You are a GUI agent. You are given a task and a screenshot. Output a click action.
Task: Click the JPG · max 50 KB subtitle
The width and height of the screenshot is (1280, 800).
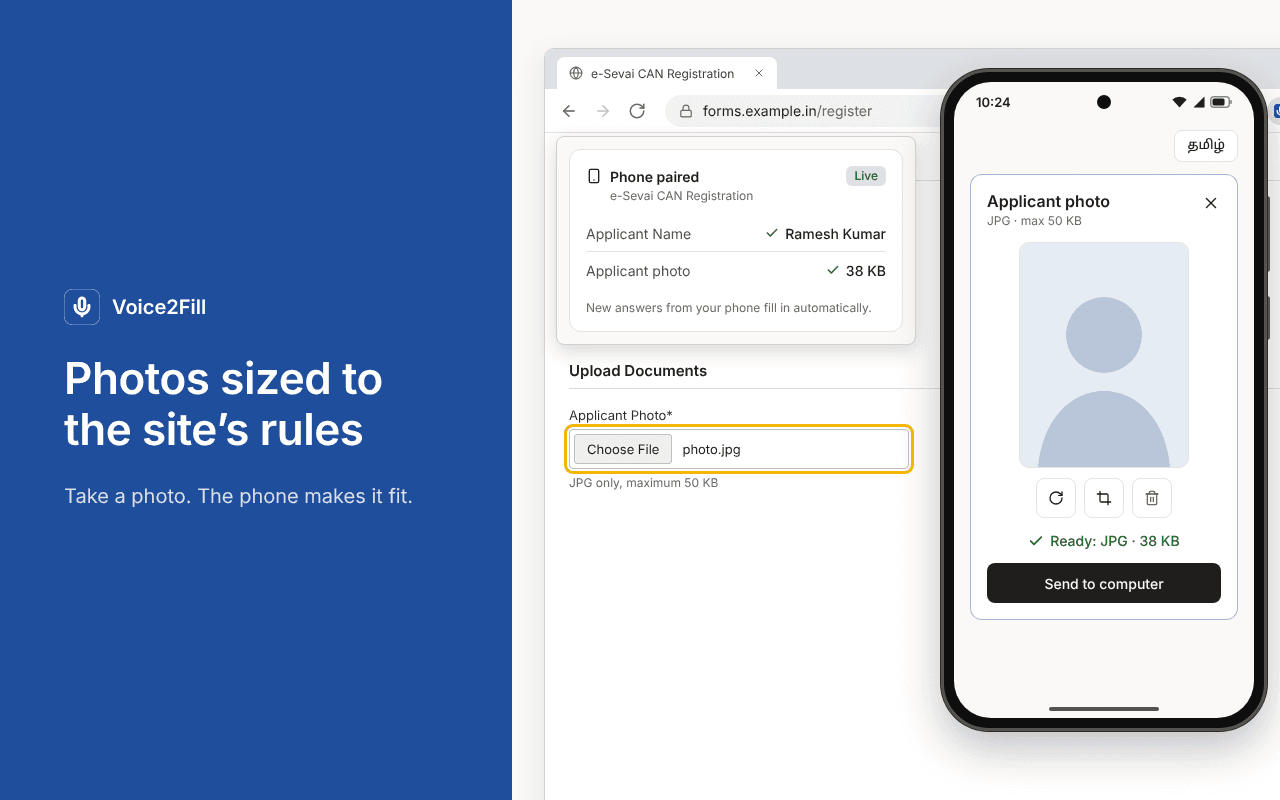[1034, 221]
